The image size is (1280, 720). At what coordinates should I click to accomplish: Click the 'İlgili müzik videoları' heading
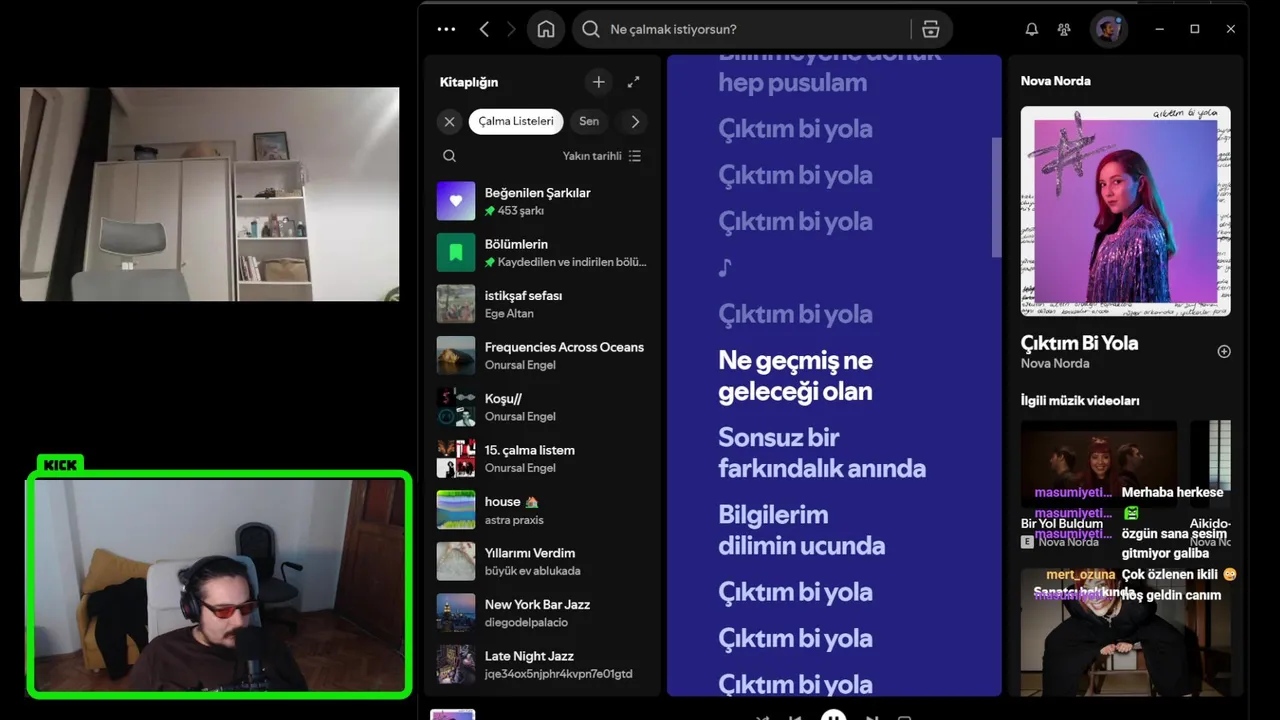tap(1080, 401)
